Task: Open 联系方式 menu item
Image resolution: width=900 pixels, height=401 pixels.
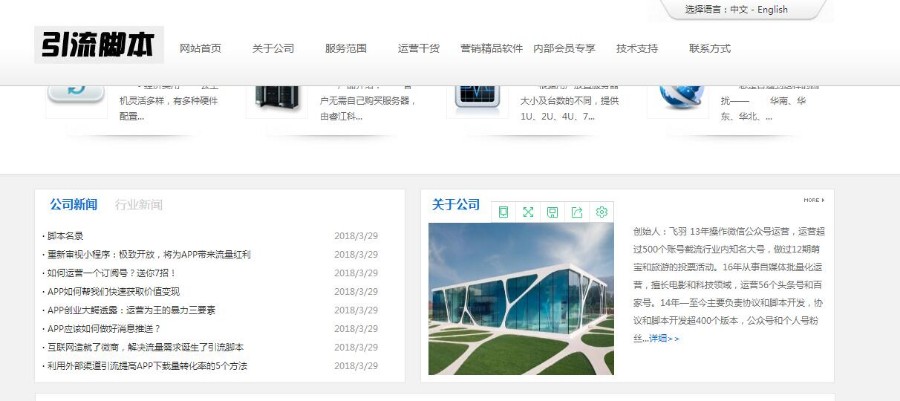Action: click(x=710, y=49)
